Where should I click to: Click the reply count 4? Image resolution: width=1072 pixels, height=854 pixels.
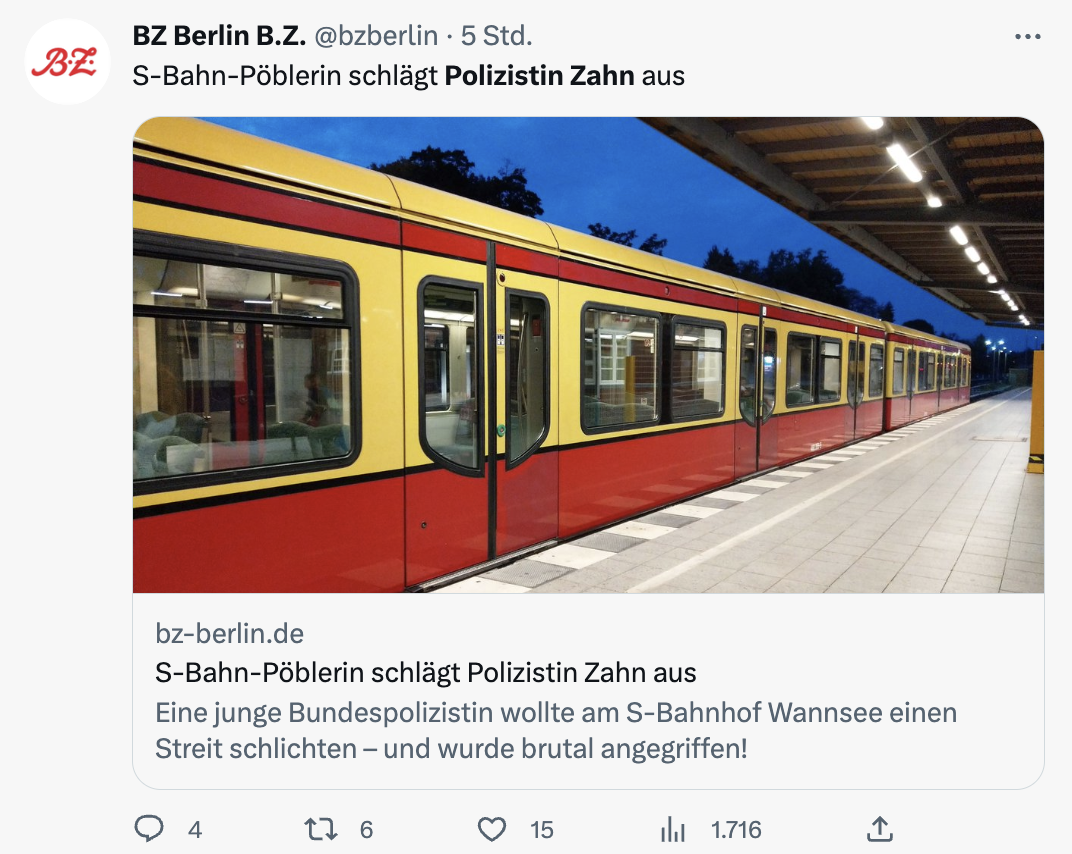(x=195, y=829)
